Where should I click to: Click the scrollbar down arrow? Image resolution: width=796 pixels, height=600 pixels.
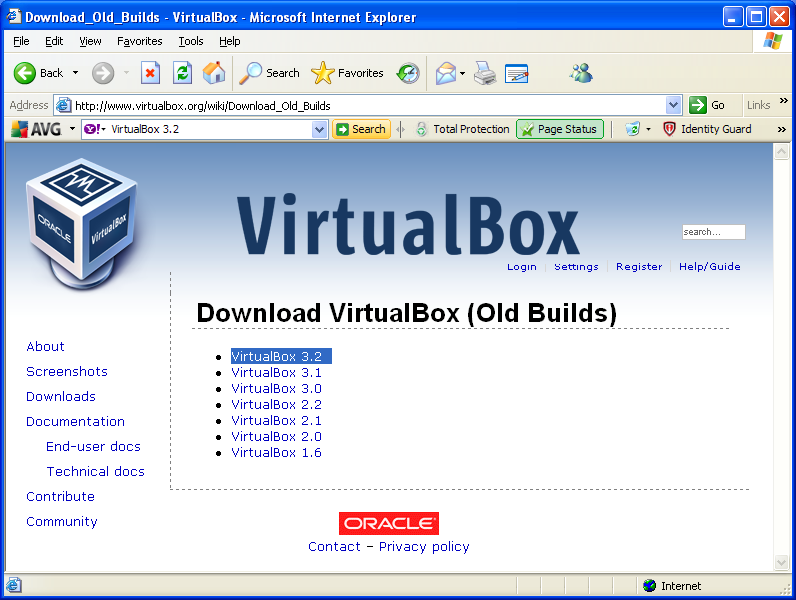click(x=781, y=561)
